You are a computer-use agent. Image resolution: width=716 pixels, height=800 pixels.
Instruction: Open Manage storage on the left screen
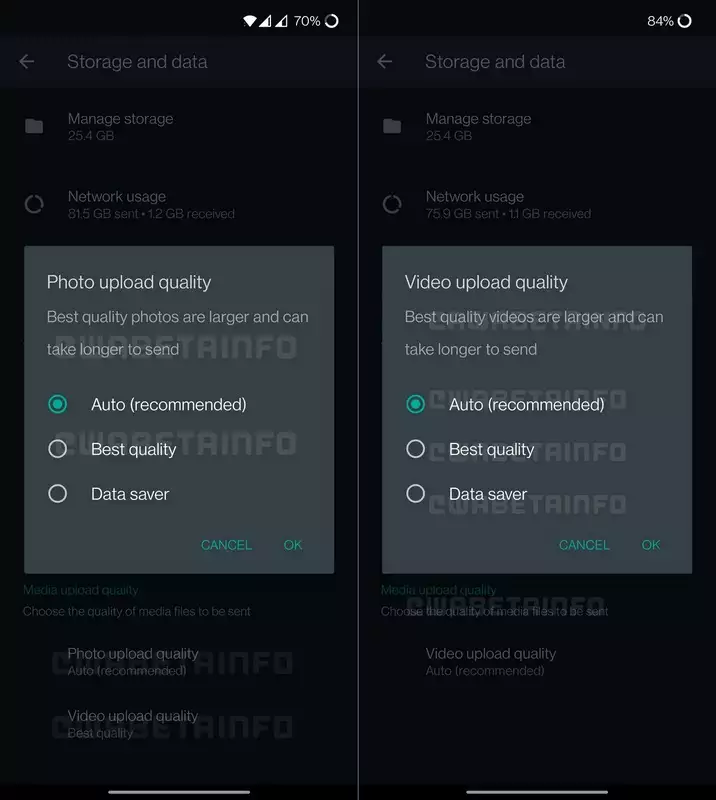click(x=120, y=126)
